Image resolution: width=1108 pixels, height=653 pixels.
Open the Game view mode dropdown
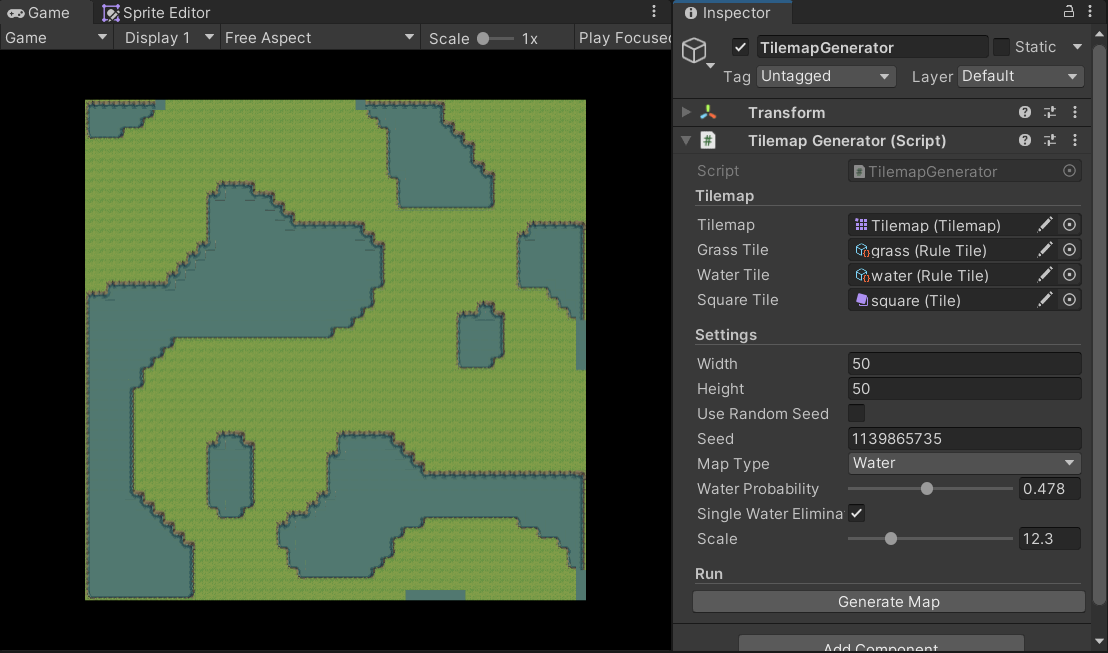(56, 37)
